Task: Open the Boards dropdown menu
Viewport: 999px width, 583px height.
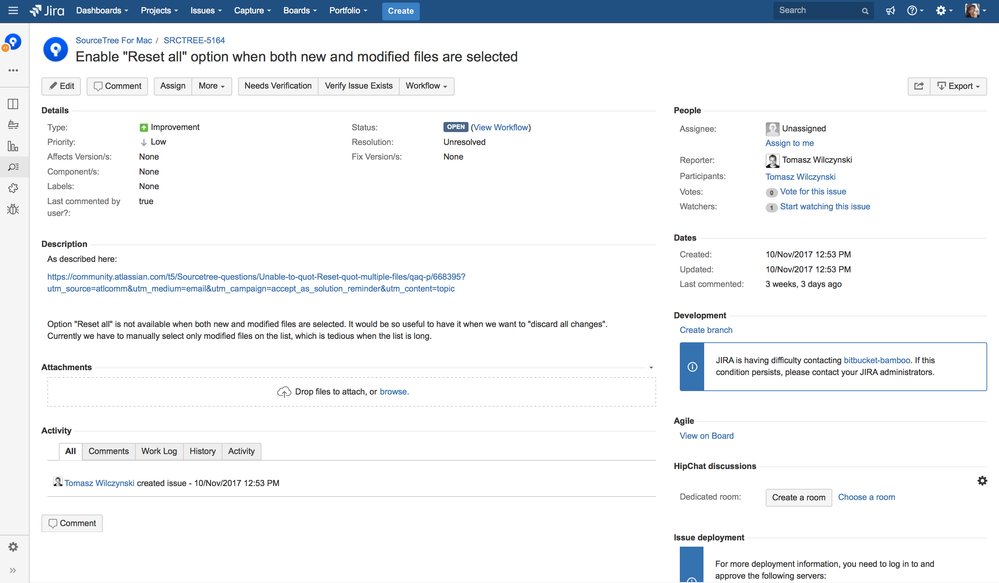Action: 300,11
